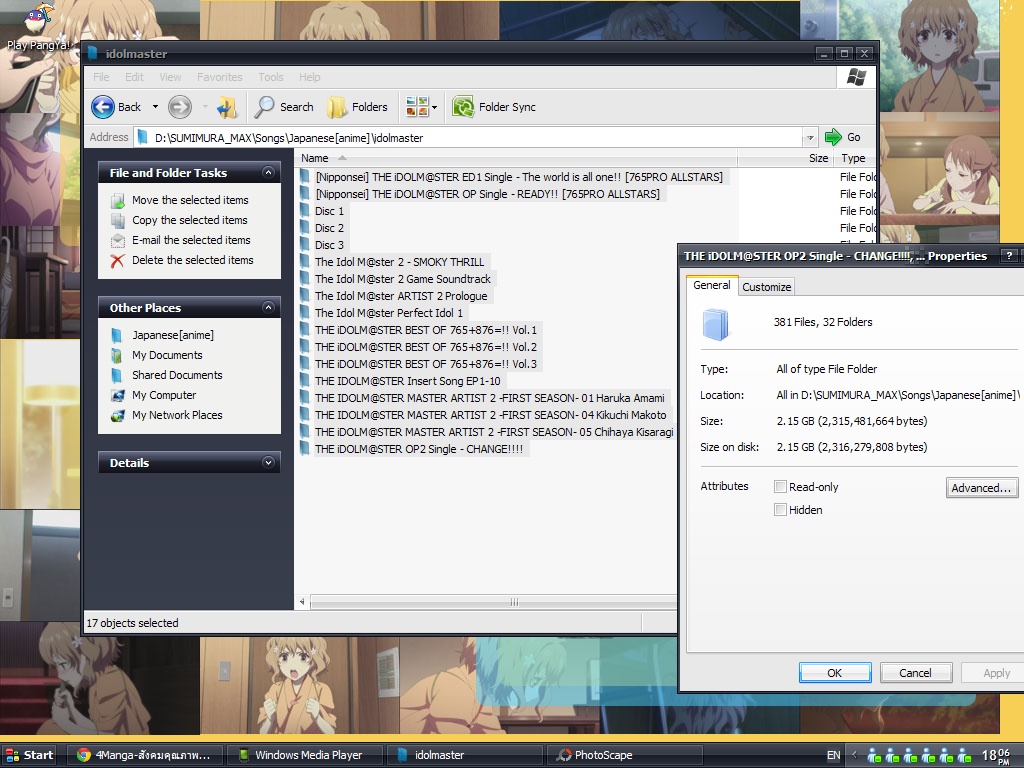Open the Forward history dropdown arrow
Viewport: 1024px width, 768px height.
point(205,107)
